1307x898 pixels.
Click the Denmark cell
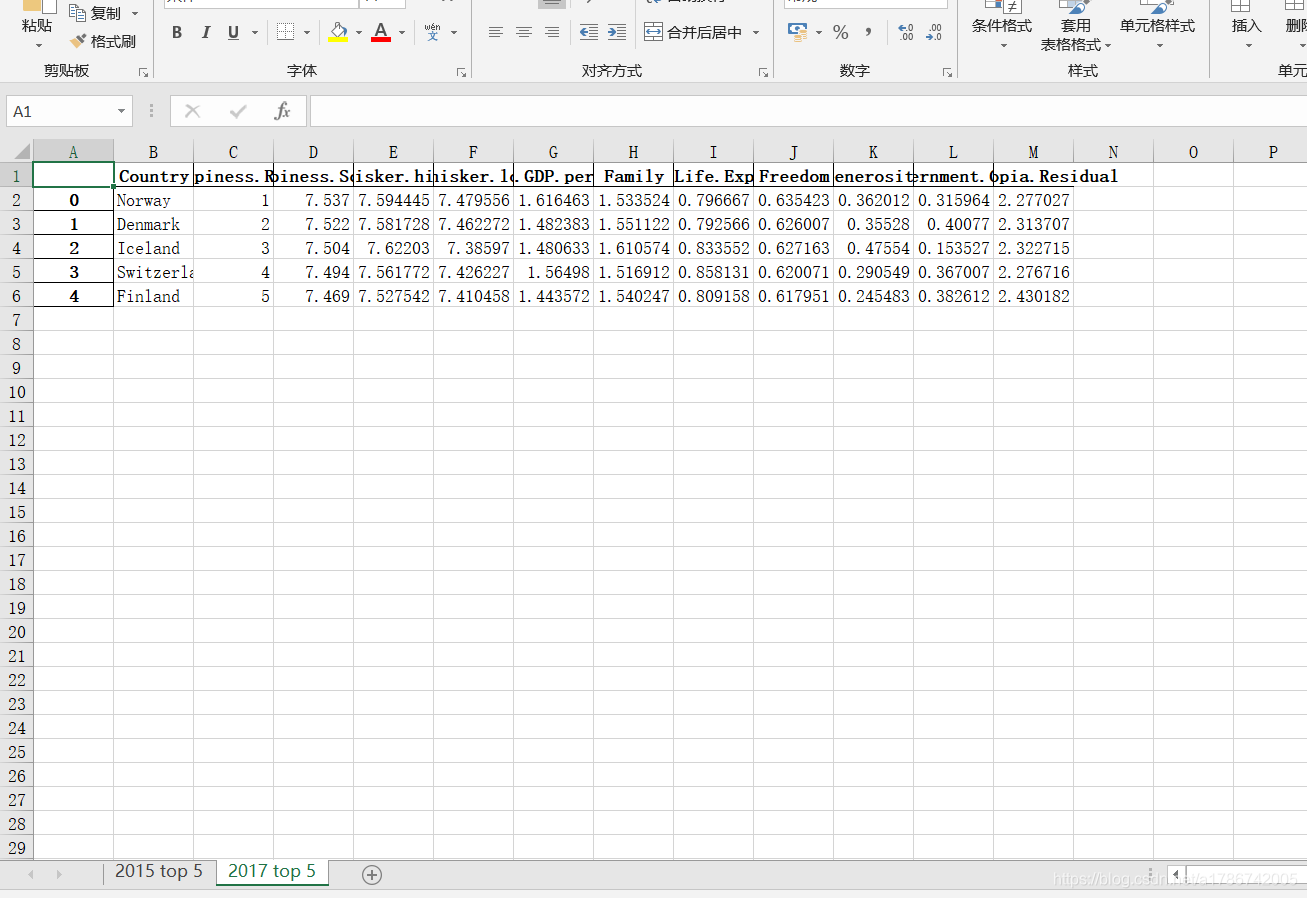pyautogui.click(x=153, y=224)
